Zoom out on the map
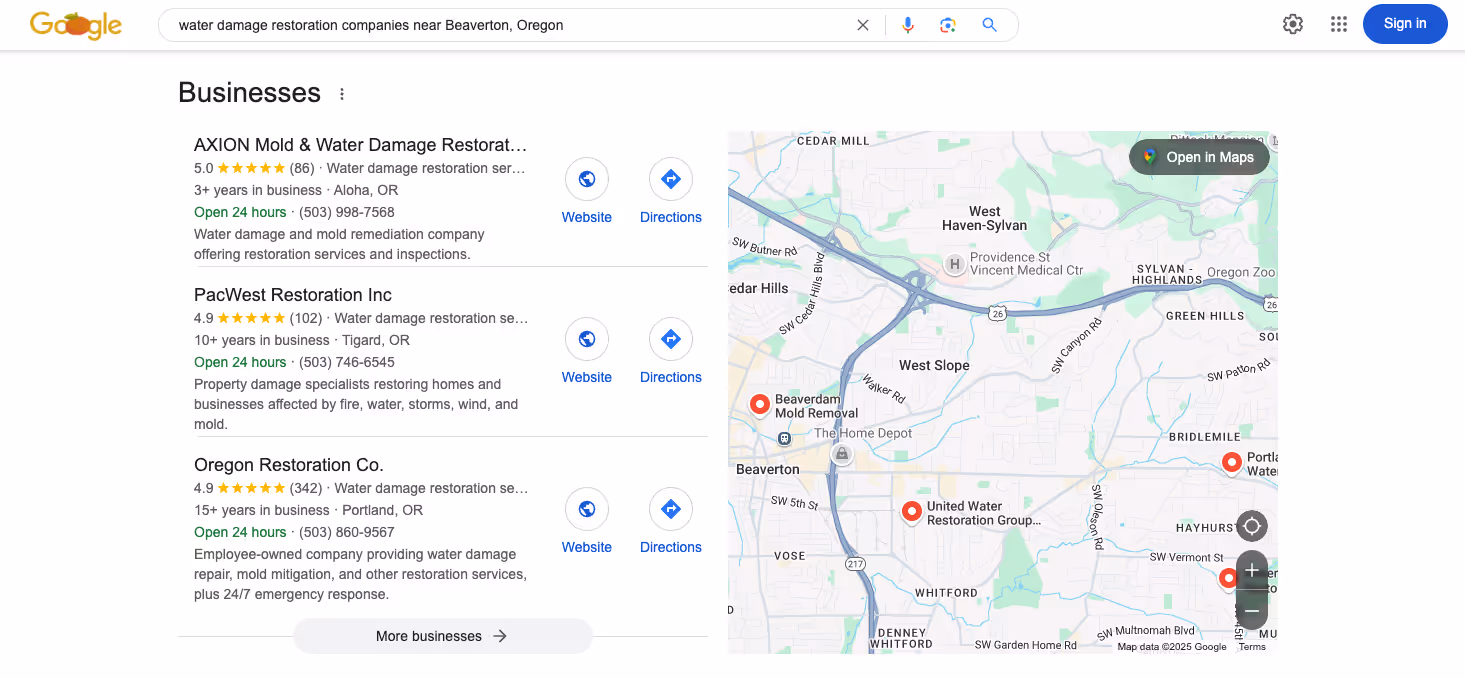 point(1251,609)
